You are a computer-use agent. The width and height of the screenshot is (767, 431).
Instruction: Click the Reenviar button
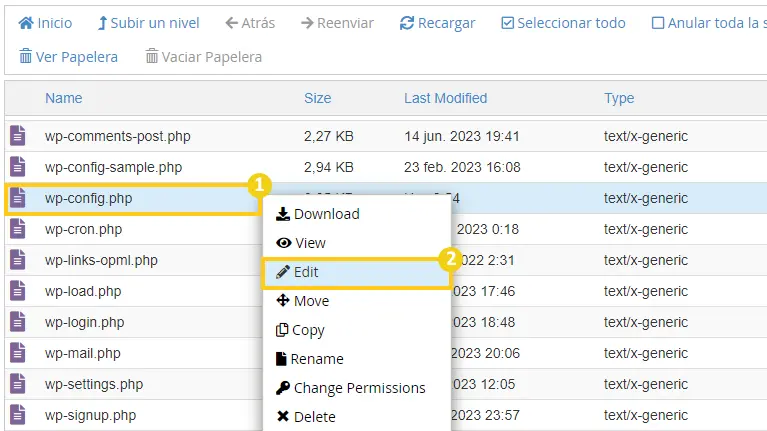coord(337,23)
